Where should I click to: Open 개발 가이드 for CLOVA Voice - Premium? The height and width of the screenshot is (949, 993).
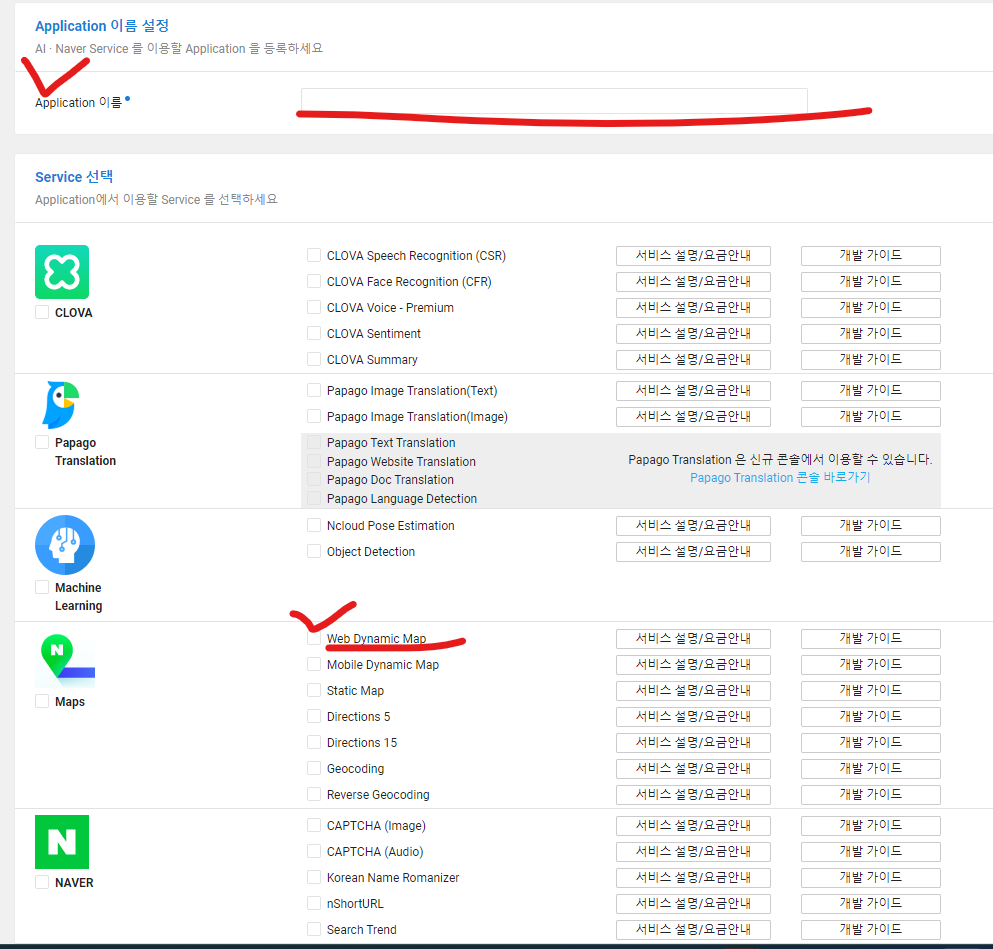[870, 308]
